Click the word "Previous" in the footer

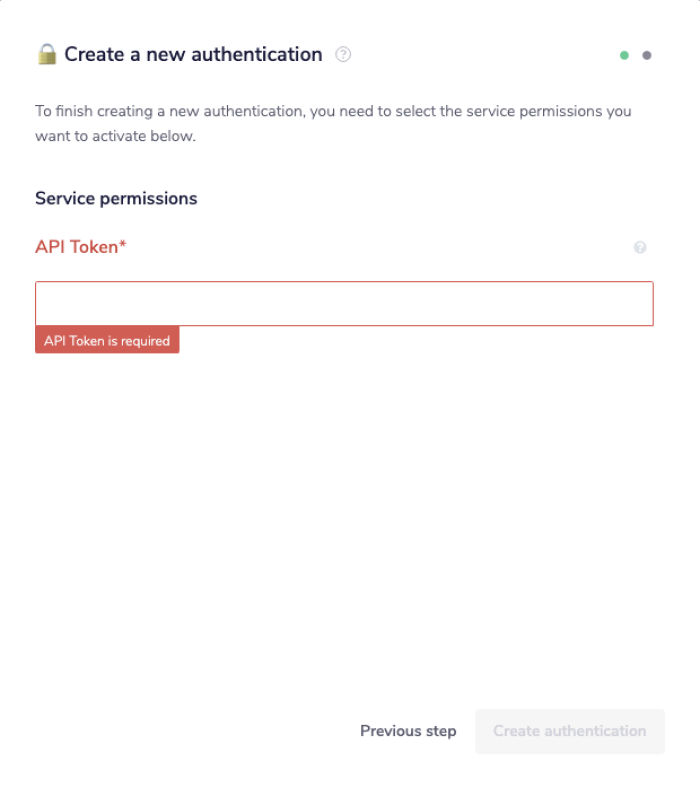tap(391, 731)
